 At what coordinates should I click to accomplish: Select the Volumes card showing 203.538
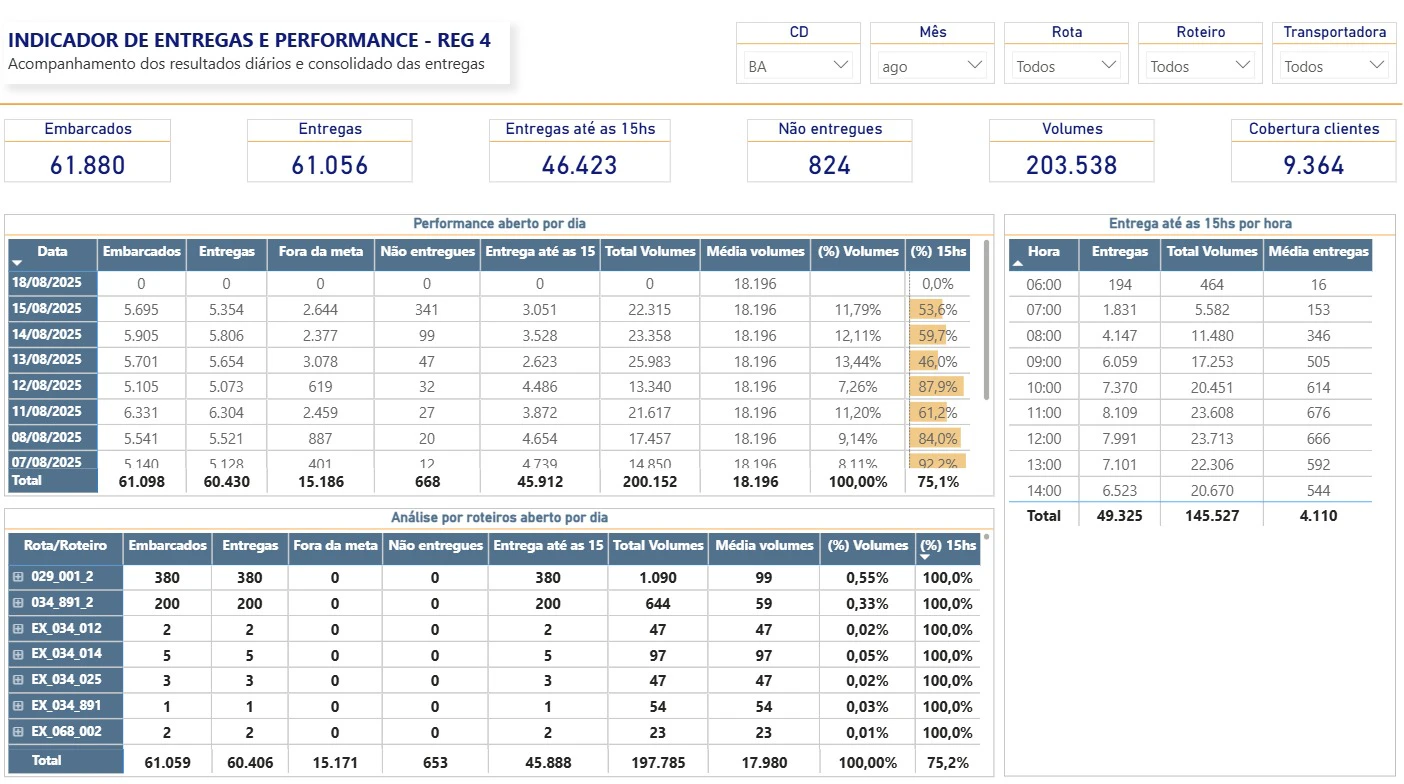click(x=1072, y=150)
